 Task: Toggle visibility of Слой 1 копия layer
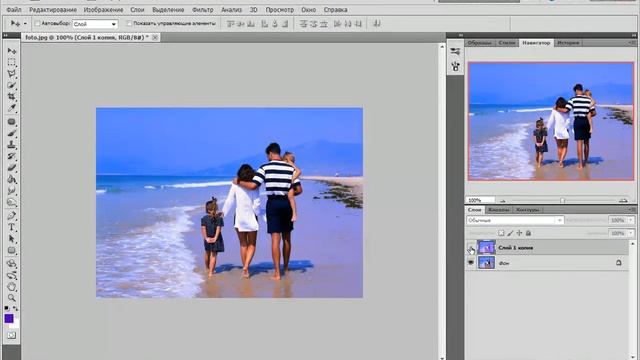click(x=471, y=248)
